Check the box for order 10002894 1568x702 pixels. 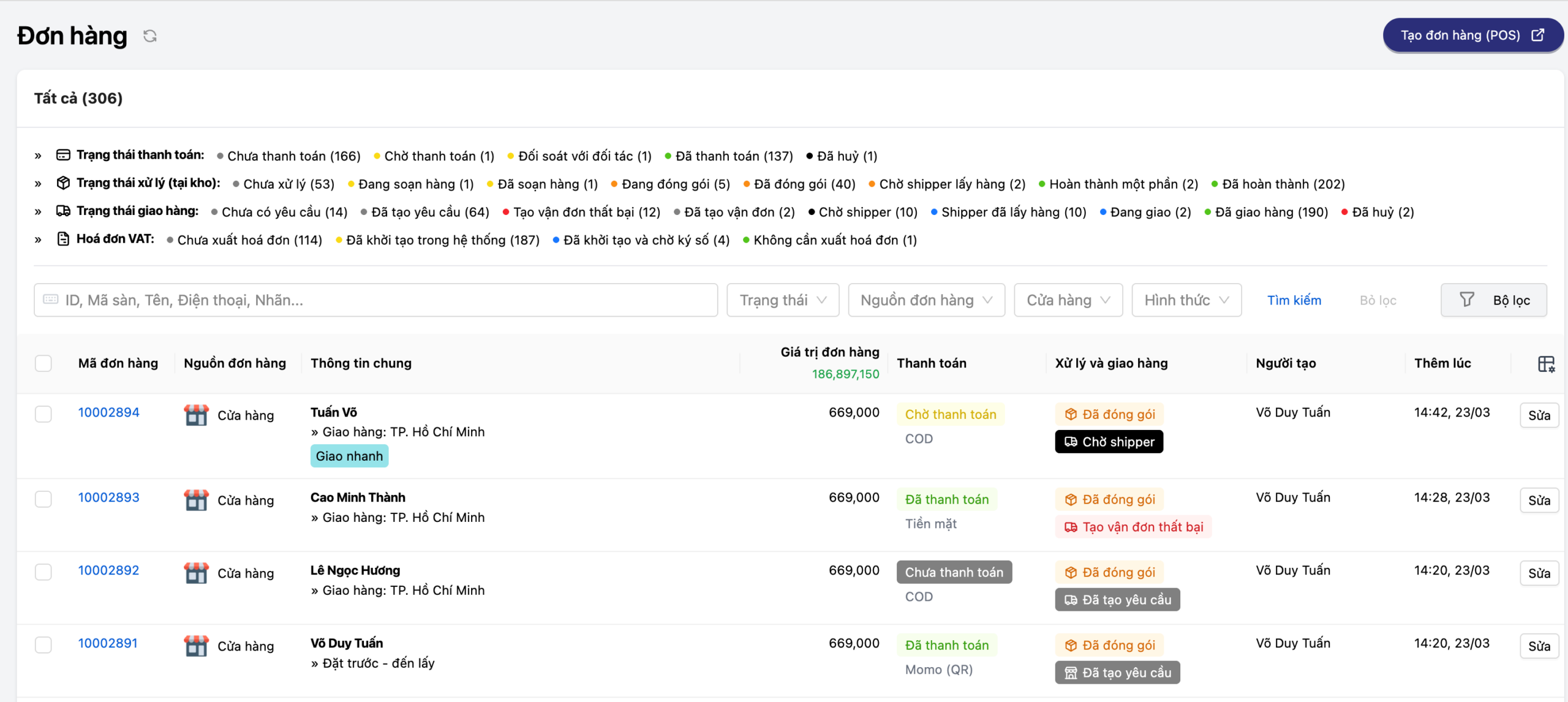coord(43,414)
